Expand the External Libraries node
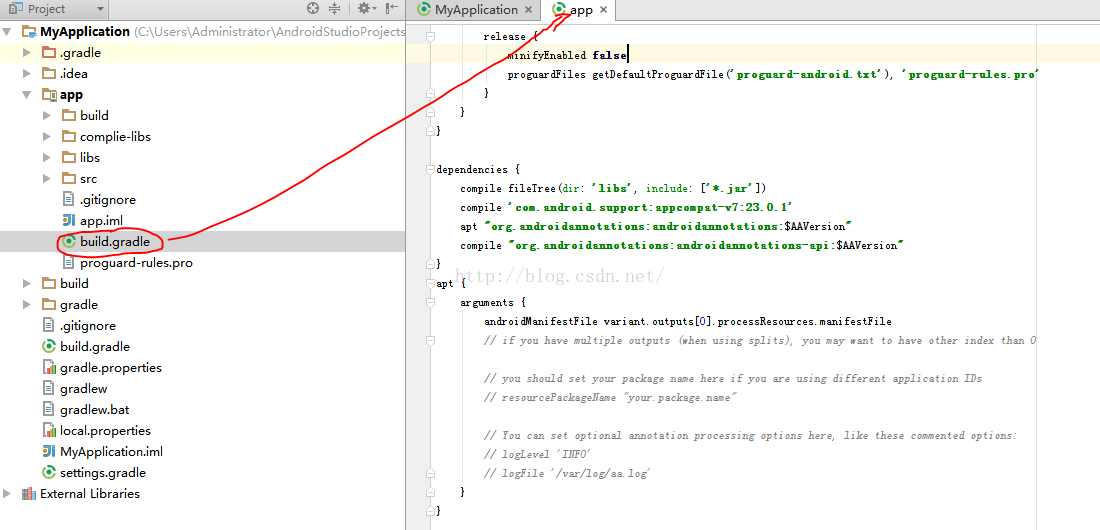The image size is (1100, 530). click(x=8, y=493)
